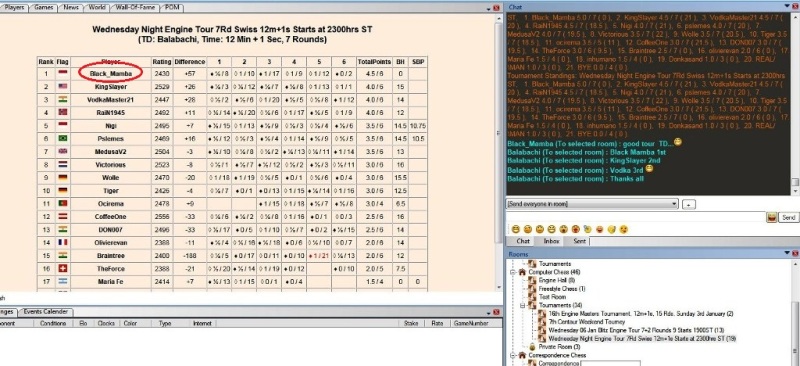Screen dimensions: 800x366
Task: Click the Freestyle Chess room icon
Action: point(532,288)
